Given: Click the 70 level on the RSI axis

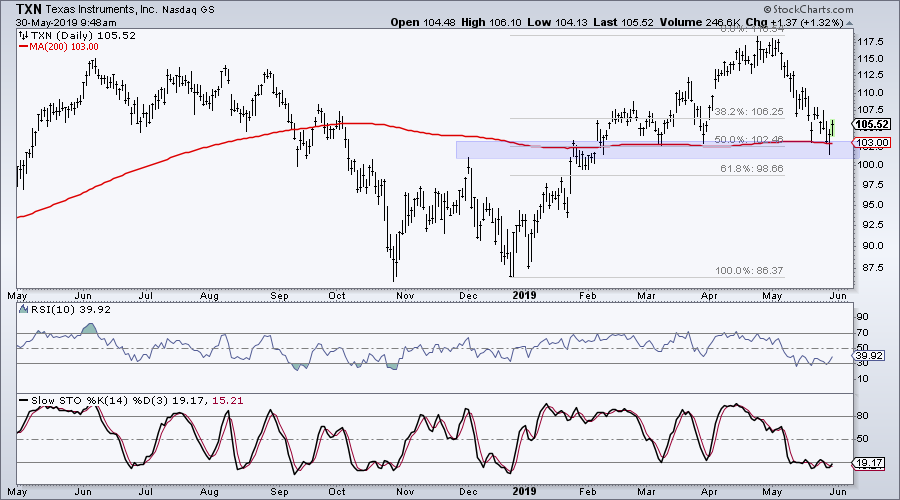Looking at the screenshot, I should pos(862,333).
